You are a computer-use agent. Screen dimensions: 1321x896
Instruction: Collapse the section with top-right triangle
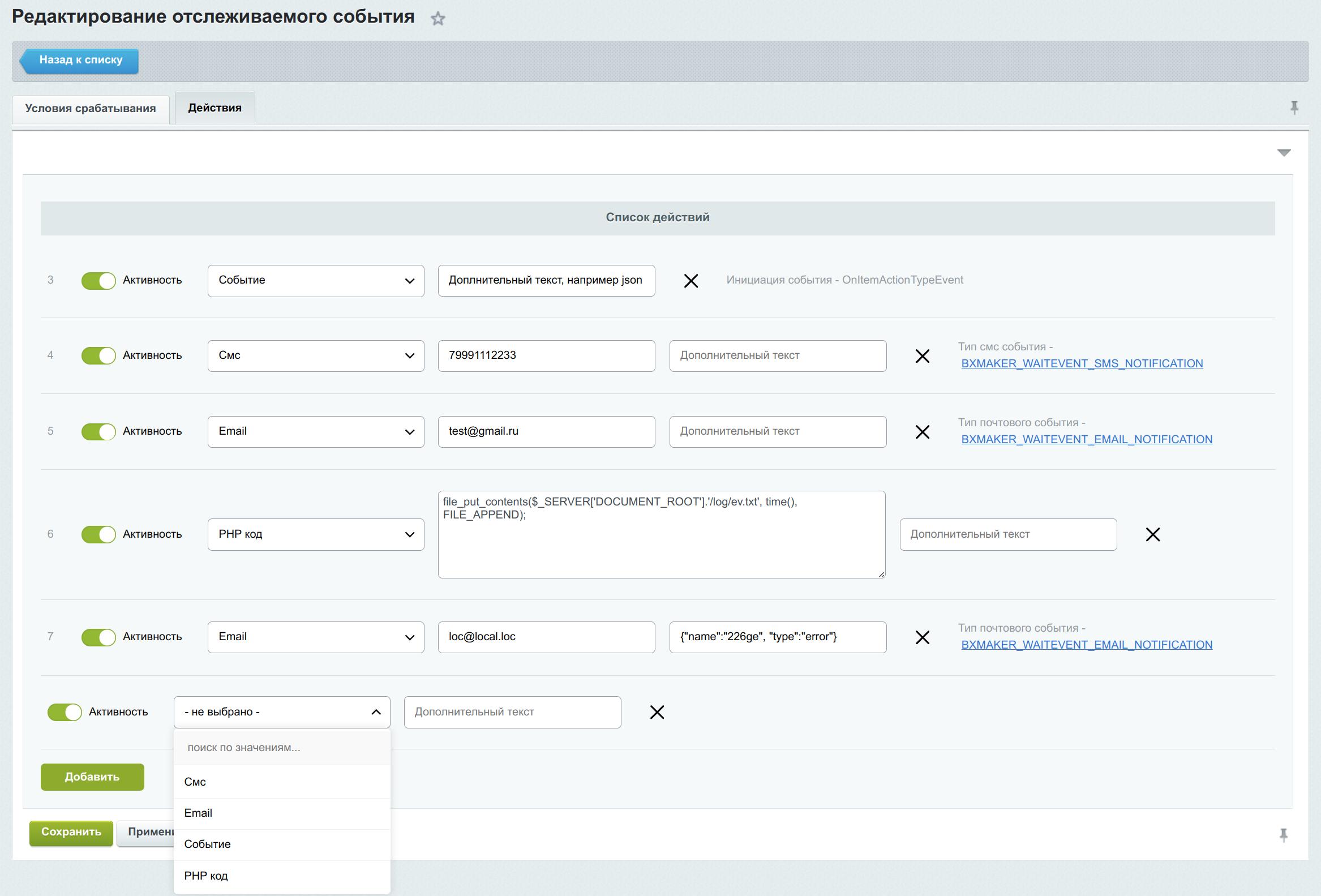(x=1284, y=152)
